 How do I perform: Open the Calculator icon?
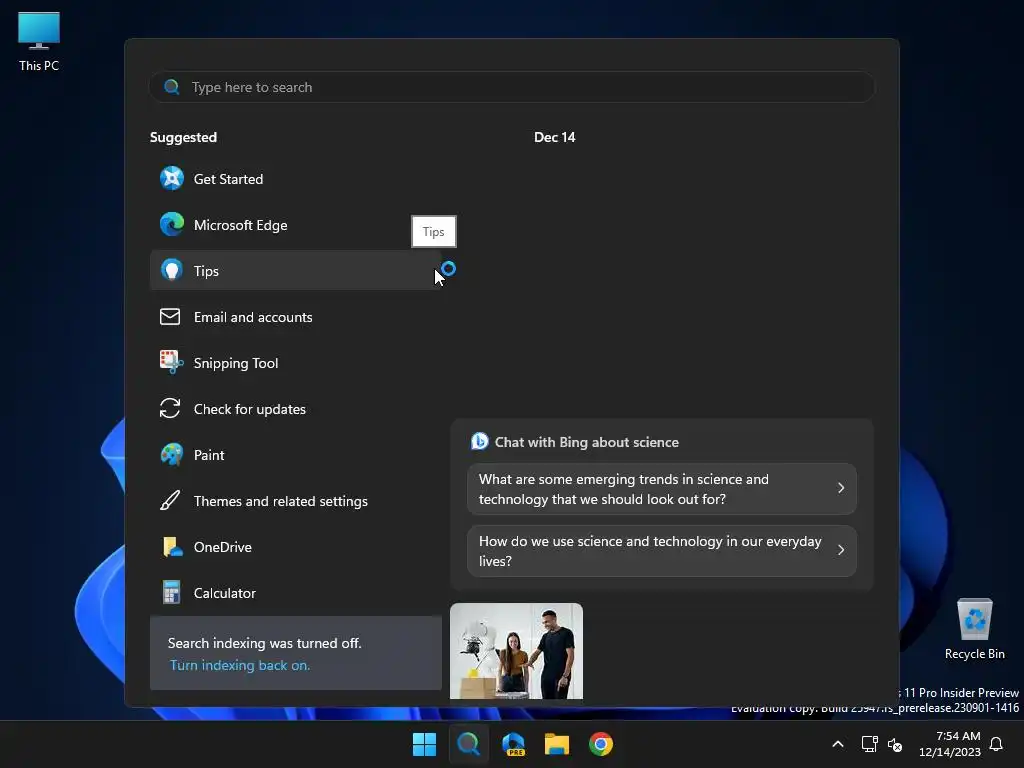coord(171,592)
